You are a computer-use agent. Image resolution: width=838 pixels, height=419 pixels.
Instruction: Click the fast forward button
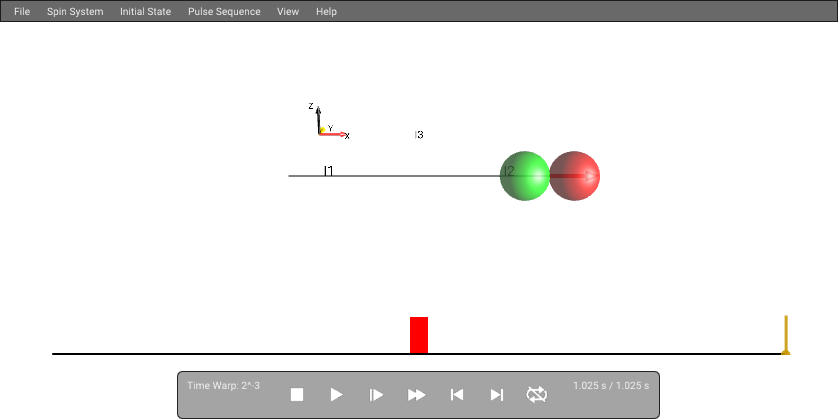click(416, 394)
